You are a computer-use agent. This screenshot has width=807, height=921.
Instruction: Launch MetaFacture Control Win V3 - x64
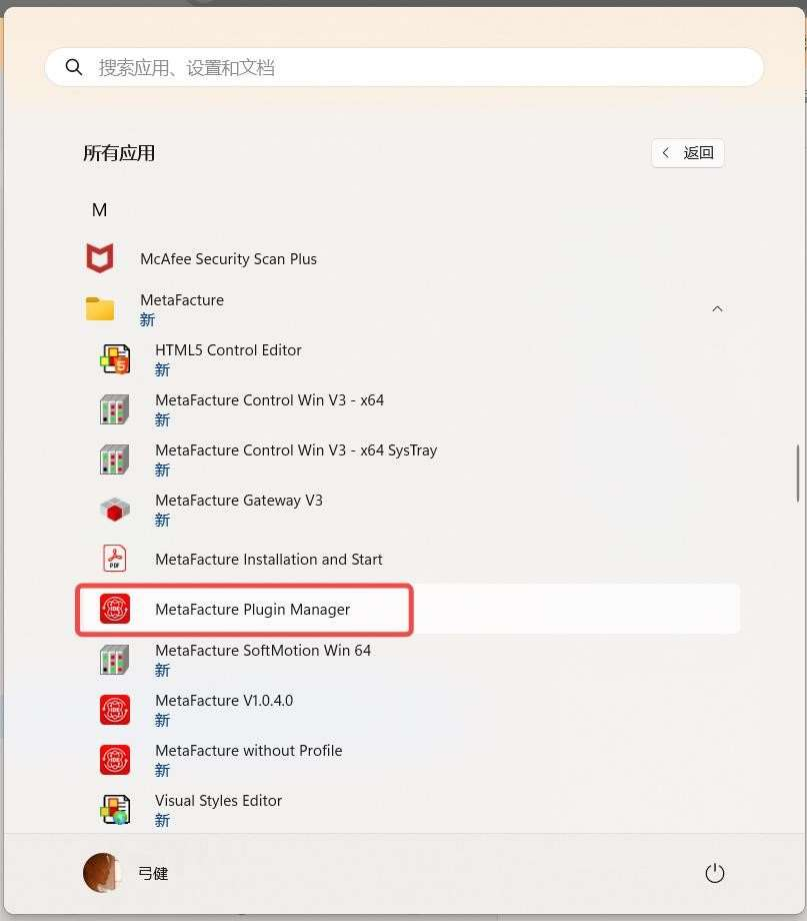(x=269, y=401)
